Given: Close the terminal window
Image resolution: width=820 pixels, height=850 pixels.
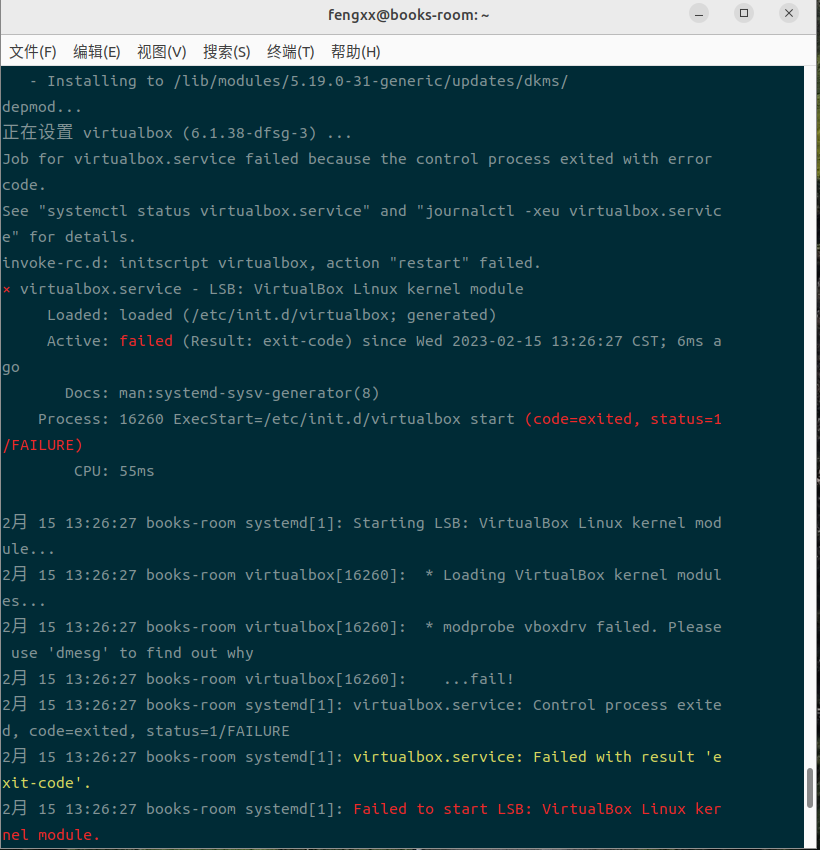Looking at the screenshot, I should coord(789,14).
